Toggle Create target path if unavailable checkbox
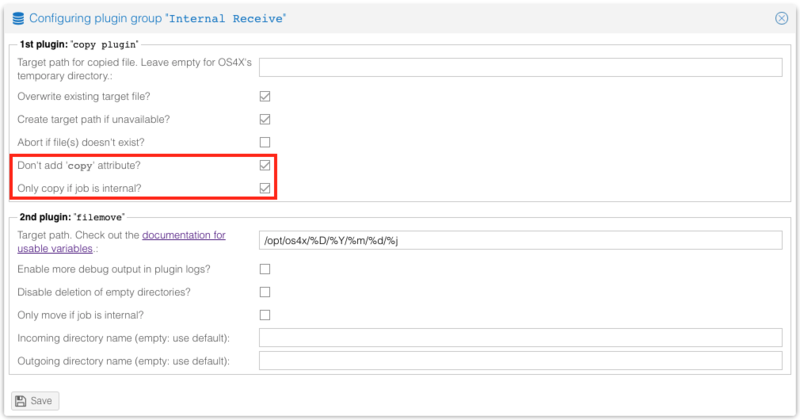Viewport: 800px width, 420px height. pyautogui.click(x=265, y=119)
